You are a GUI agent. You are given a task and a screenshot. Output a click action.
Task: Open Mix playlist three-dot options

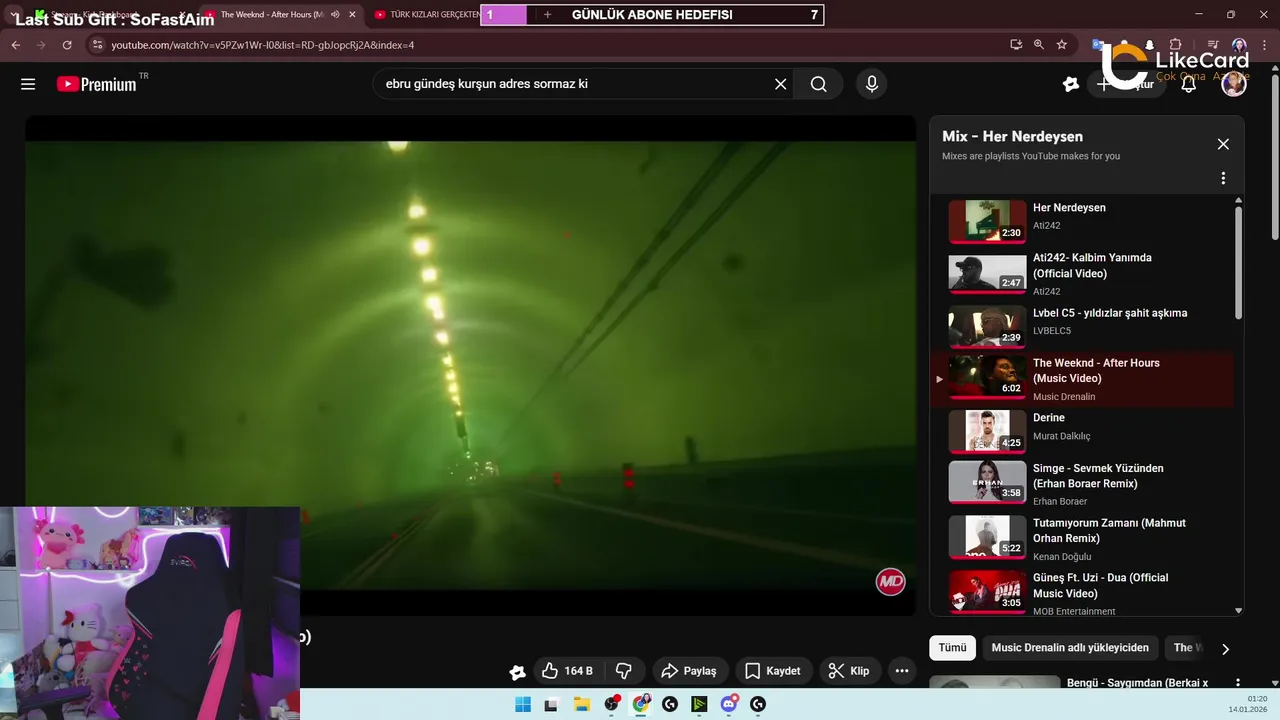pyautogui.click(x=1223, y=178)
